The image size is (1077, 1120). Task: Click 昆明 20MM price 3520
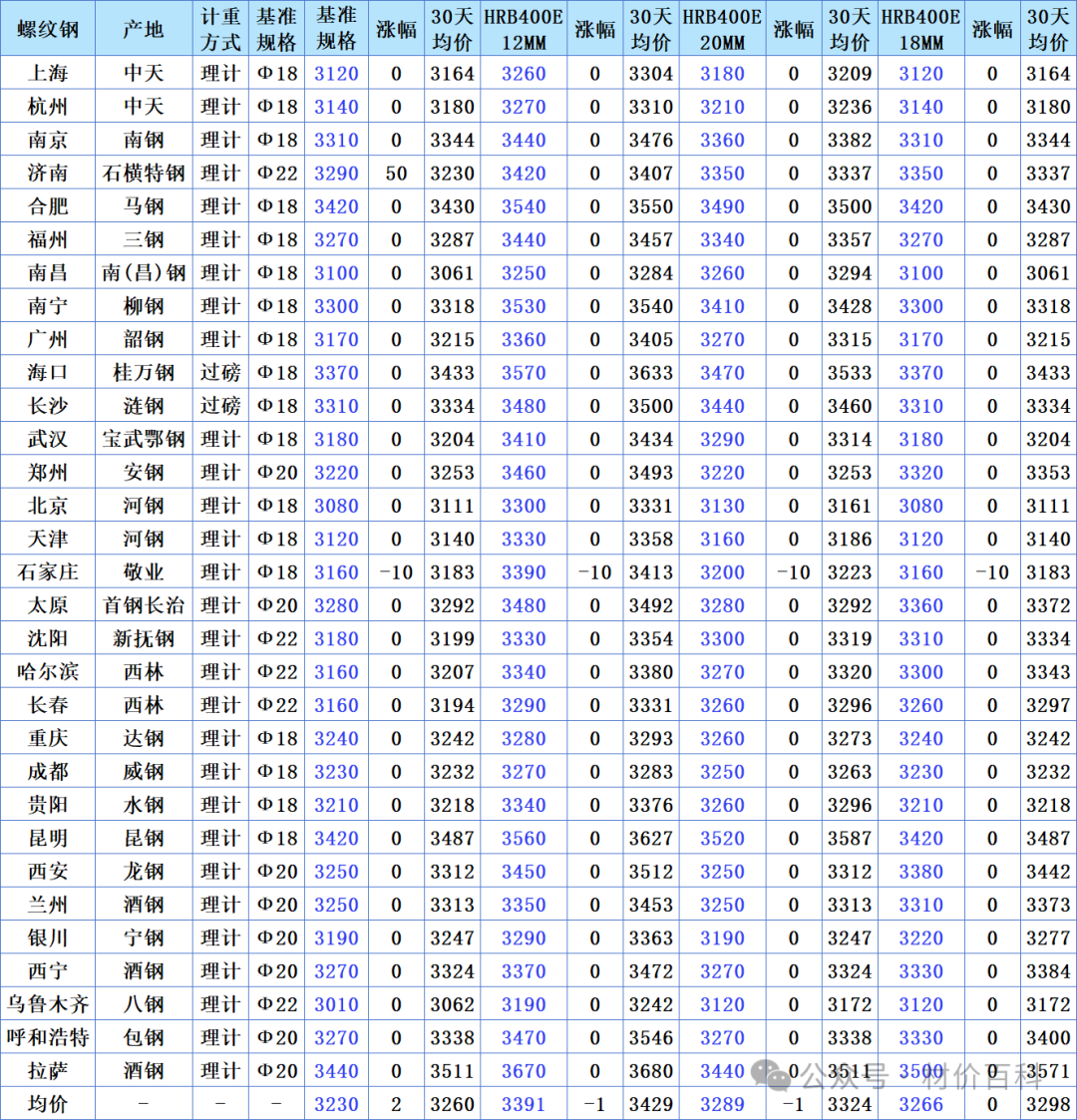point(722,838)
